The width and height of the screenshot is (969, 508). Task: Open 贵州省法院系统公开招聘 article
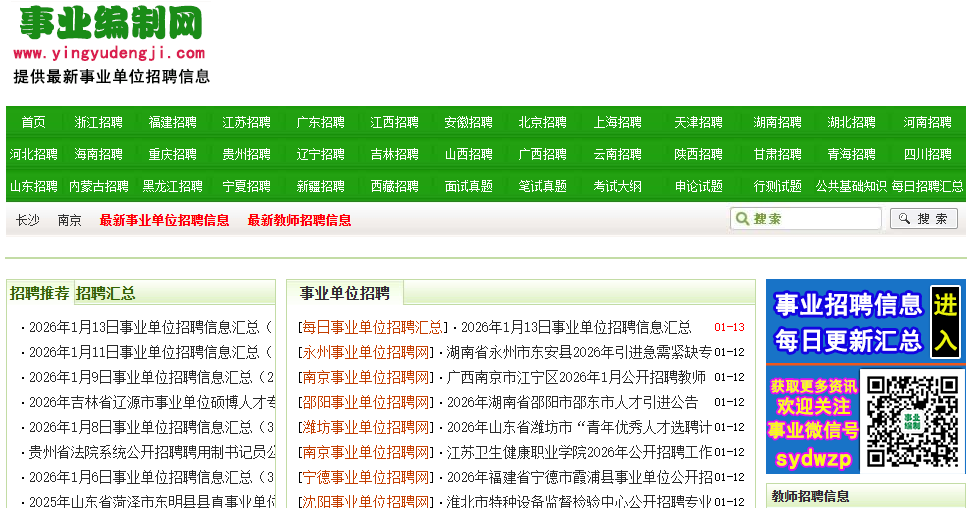(x=151, y=452)
